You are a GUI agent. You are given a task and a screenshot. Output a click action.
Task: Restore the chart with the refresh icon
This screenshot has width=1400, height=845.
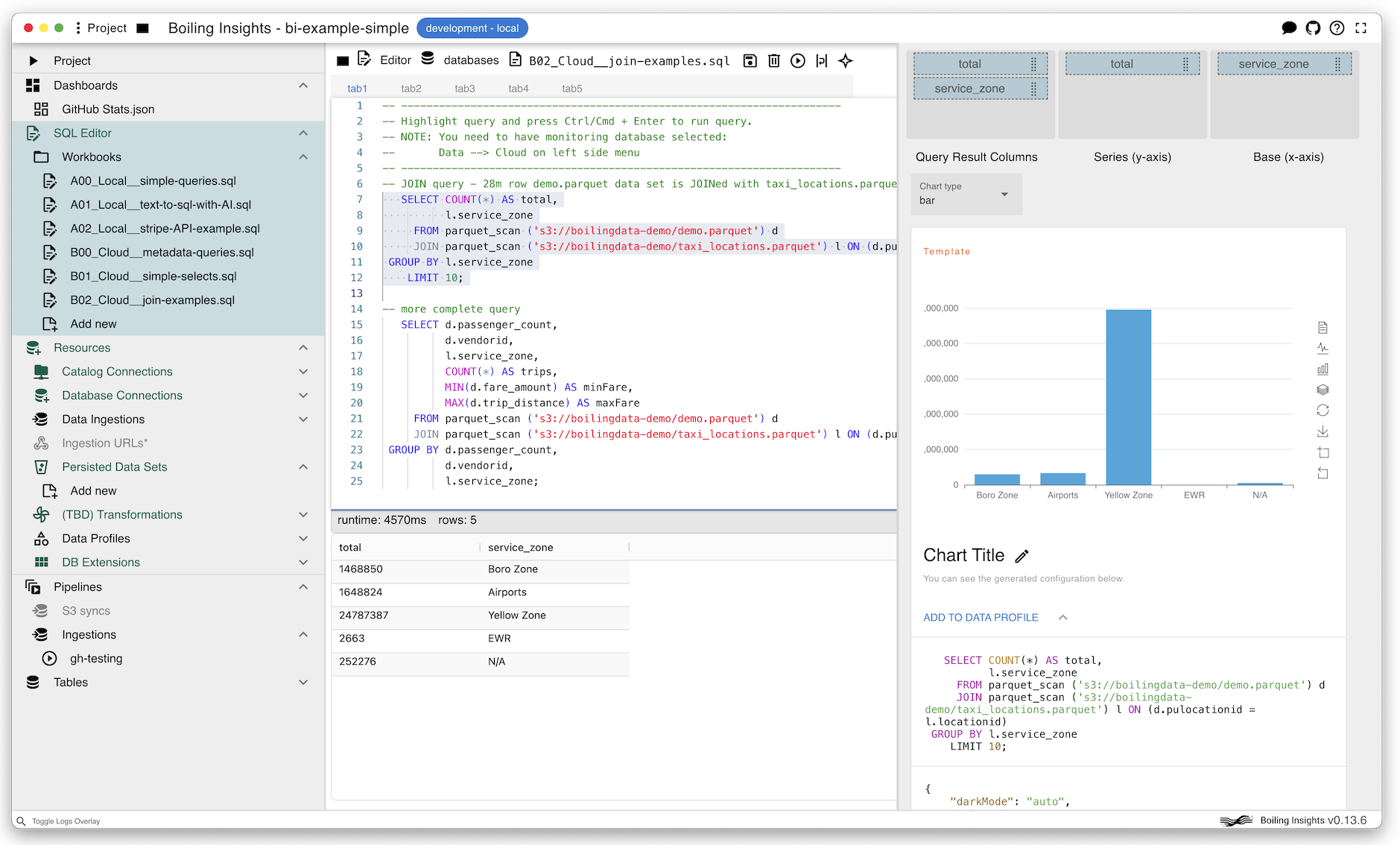tap(1323, 411)
